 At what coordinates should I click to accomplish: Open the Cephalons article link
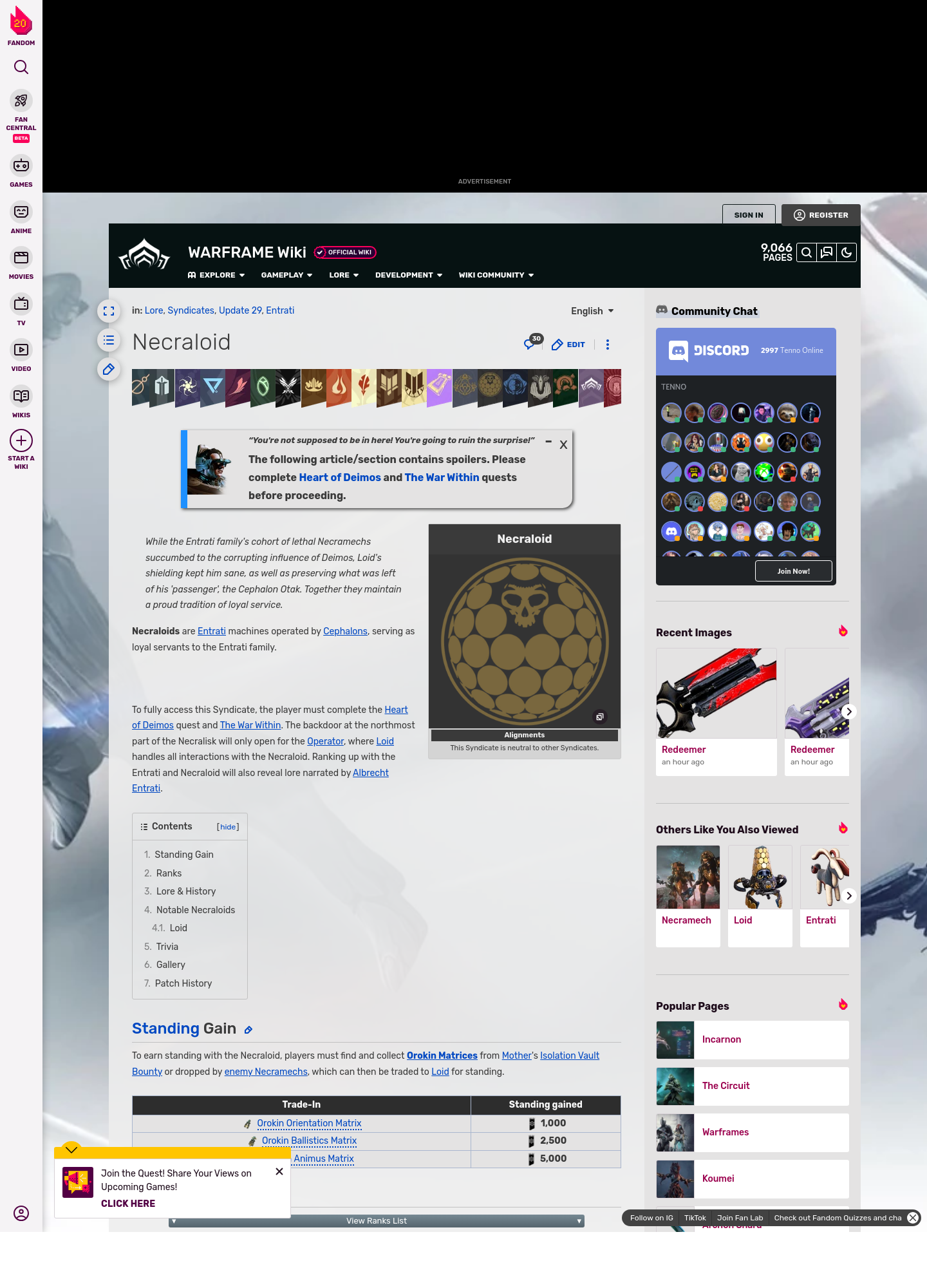click(x=345, y=632)
